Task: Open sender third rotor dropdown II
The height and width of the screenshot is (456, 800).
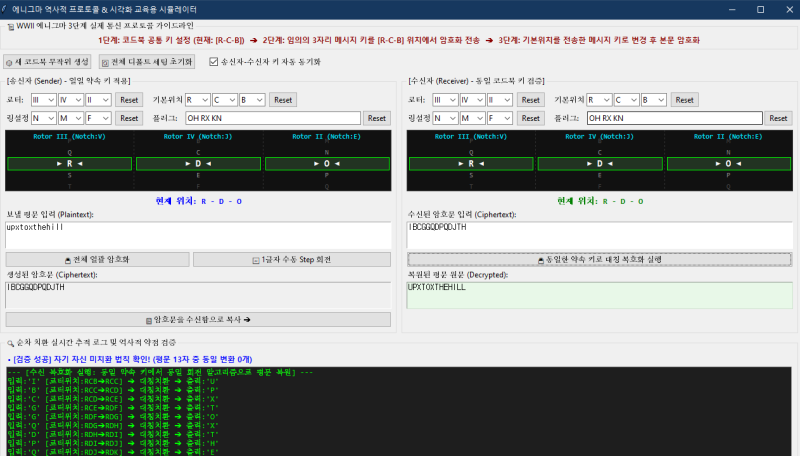Action: (x=98, y=100)
